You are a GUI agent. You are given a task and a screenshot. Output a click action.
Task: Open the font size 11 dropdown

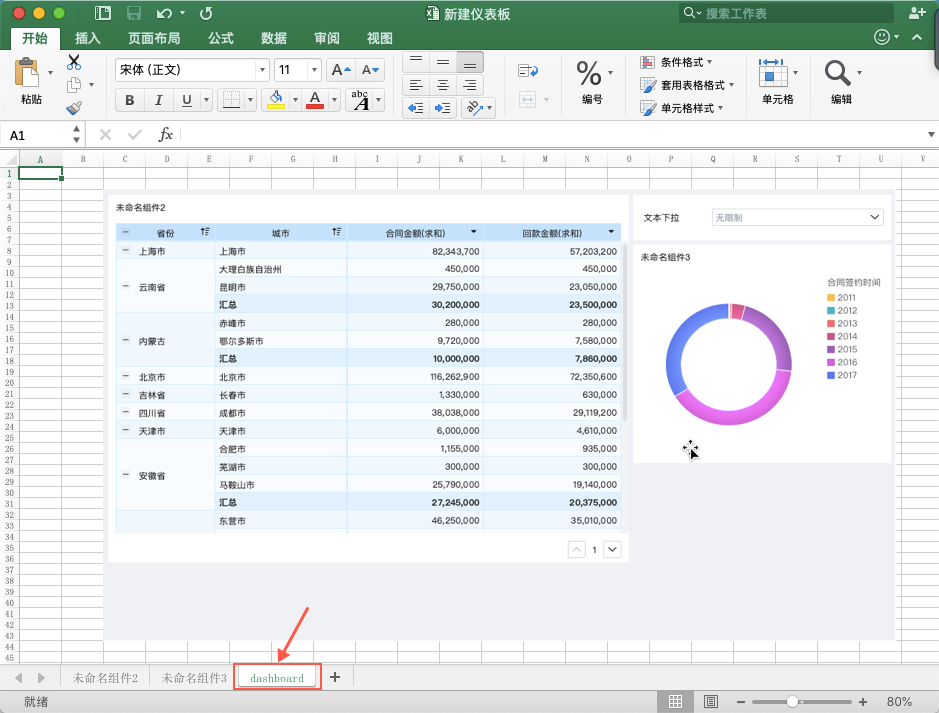(x=314, y=70)
